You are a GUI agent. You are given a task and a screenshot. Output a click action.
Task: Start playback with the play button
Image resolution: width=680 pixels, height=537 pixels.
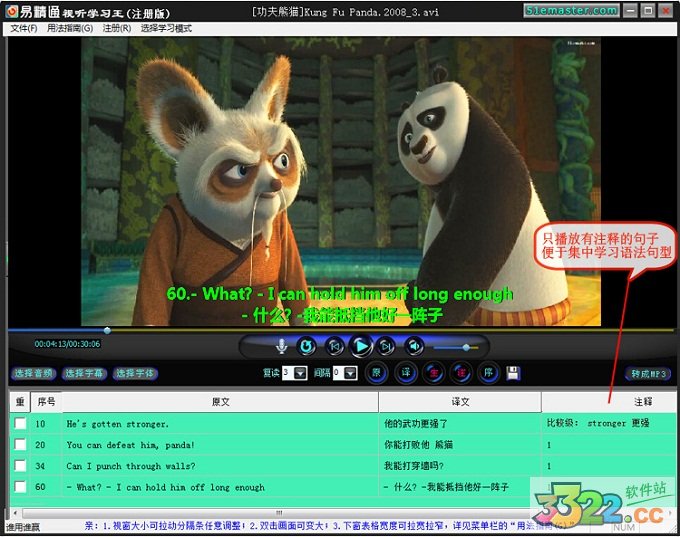[x=361, y=346]
